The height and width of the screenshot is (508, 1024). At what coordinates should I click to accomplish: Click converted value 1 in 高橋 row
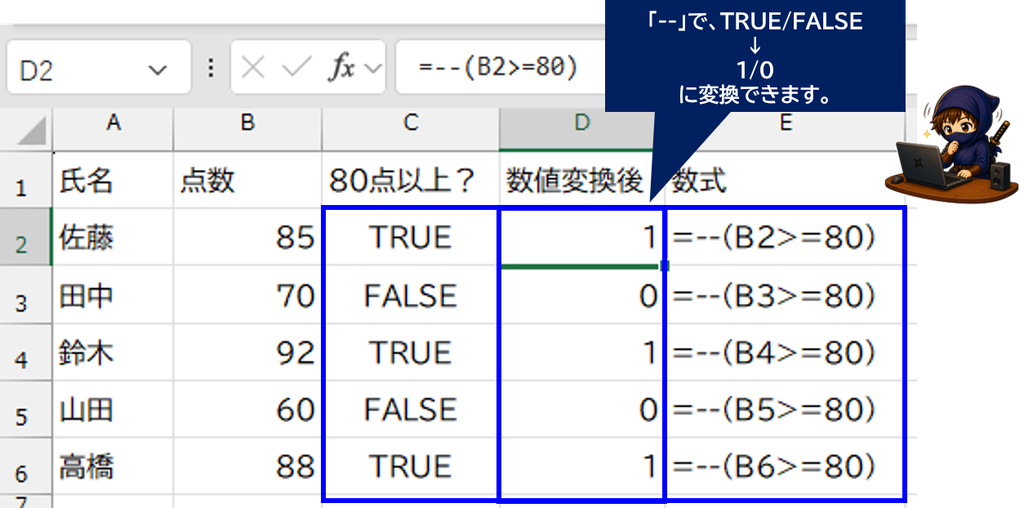[x=581, y=466]
